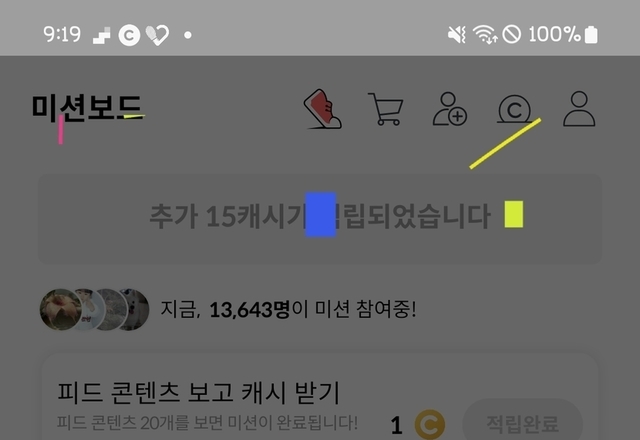Click the second participant avatar thumbnail

coord(88,309)
